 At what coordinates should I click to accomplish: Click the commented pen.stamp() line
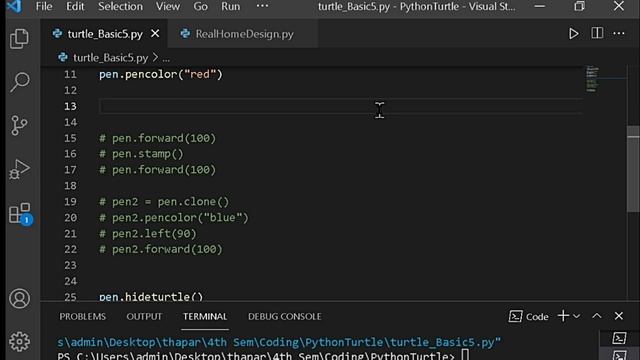[141, 154]
